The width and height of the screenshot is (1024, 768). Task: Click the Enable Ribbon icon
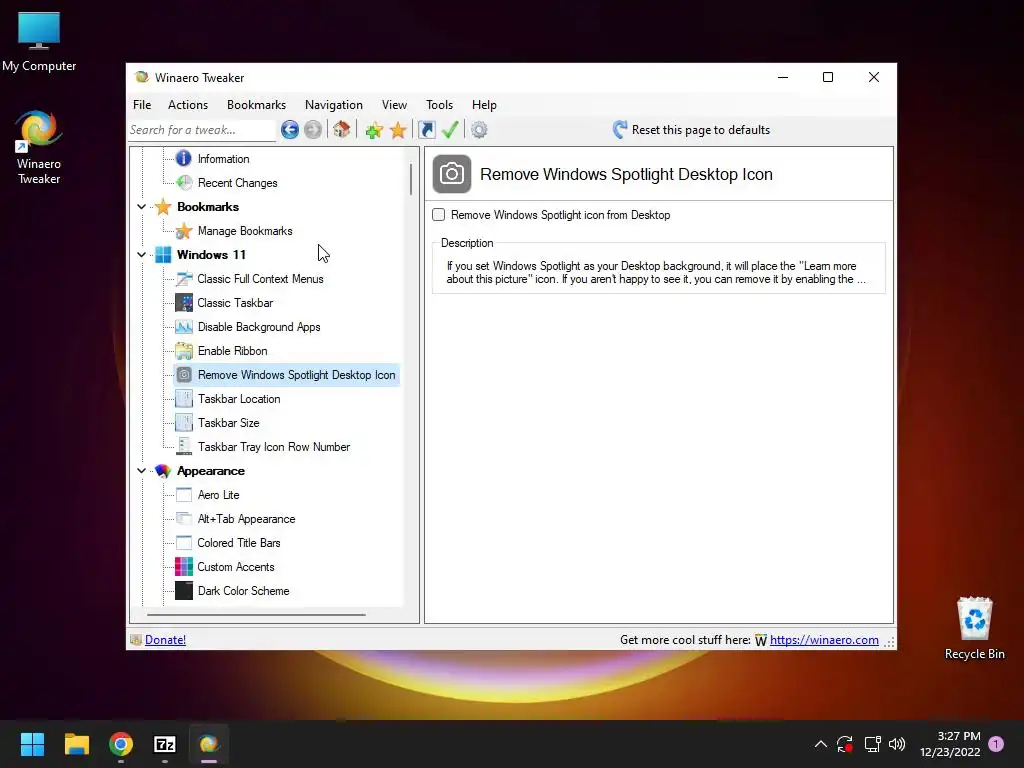click(184, 351)
